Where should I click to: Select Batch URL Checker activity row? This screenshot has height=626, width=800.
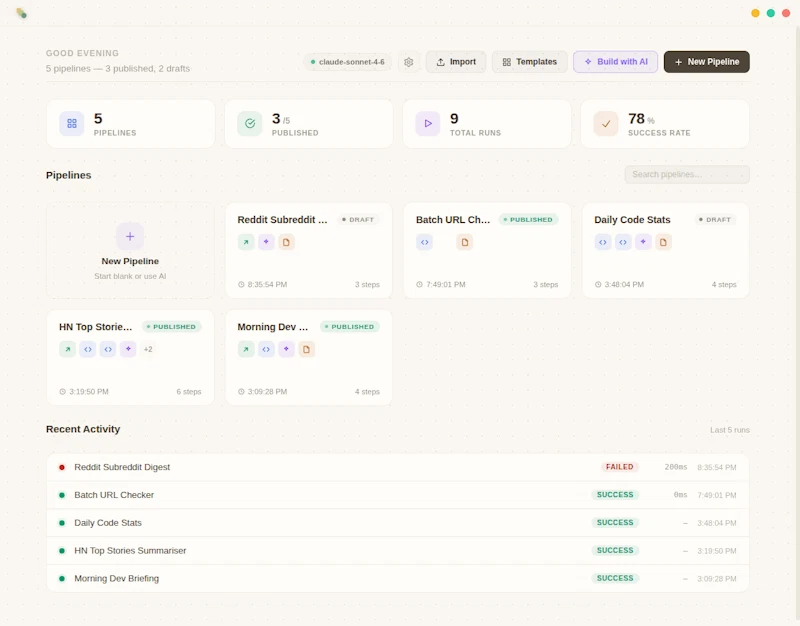[398, 495]
